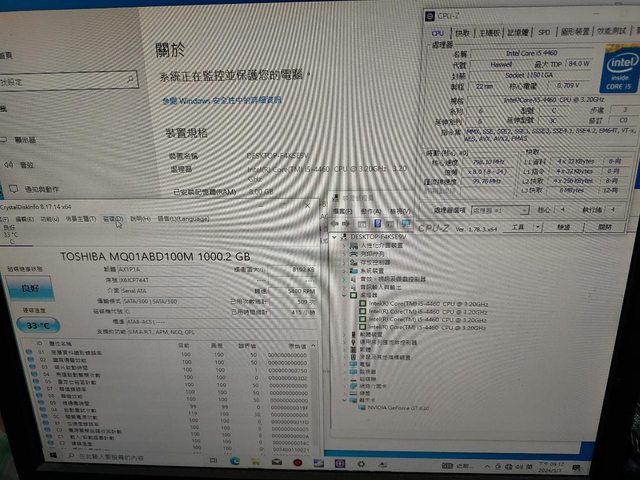
Task: Click the 良好 health status button
Action: 29,288
